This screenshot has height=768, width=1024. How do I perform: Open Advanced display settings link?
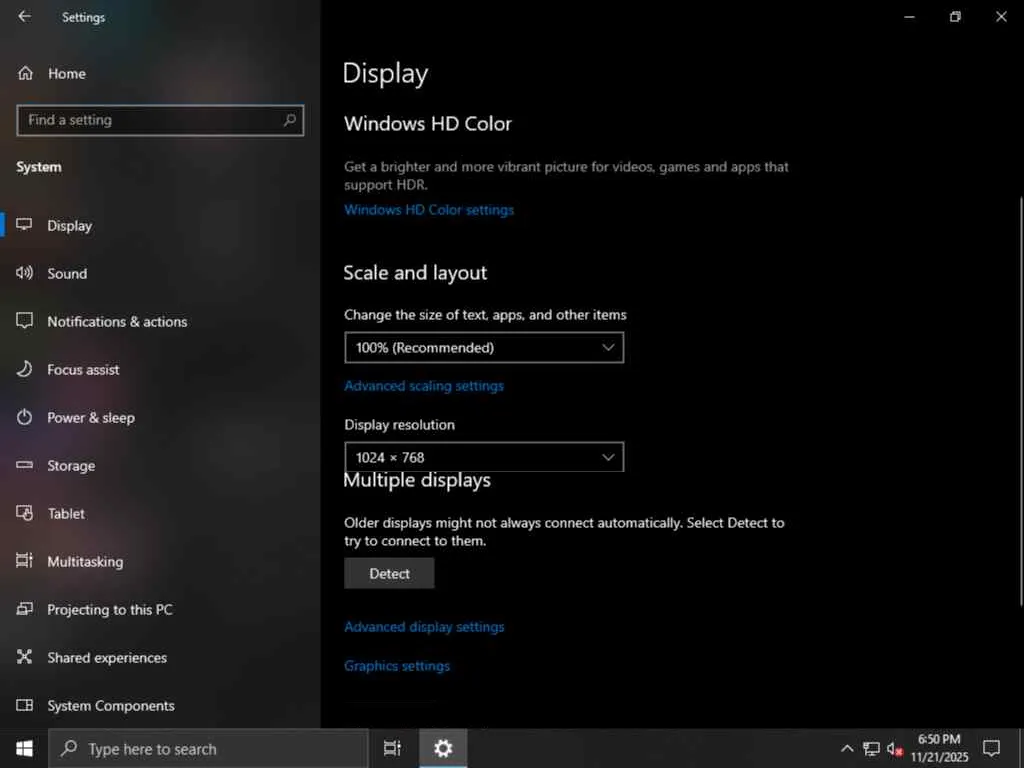424,626
